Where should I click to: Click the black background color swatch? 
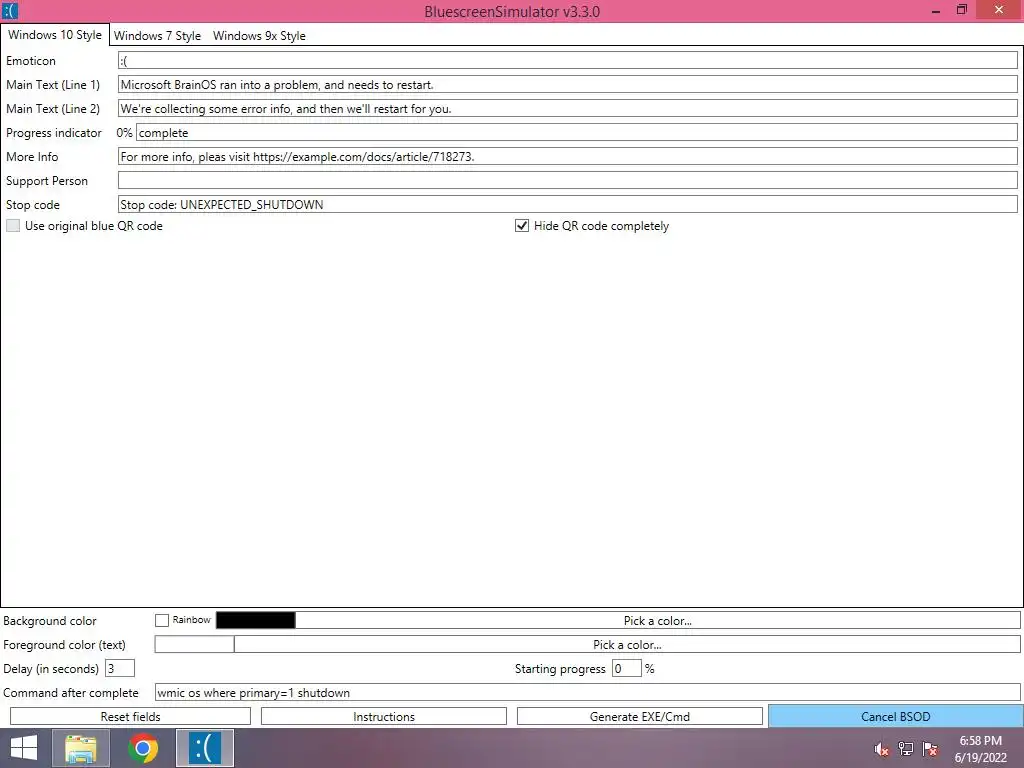pyautogui.click(x=255, y=620)
